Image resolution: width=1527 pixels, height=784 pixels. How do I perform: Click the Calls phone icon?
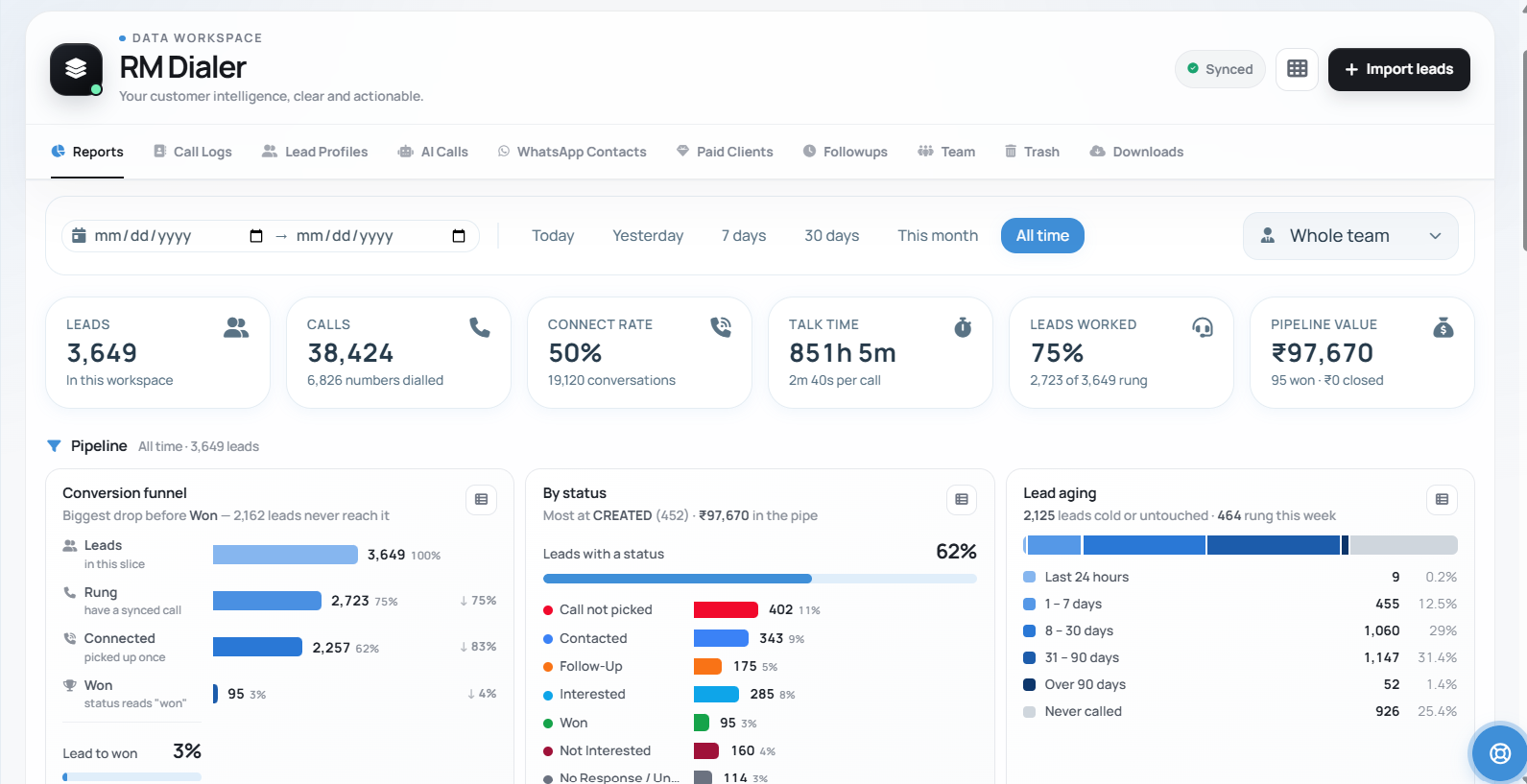click(x=480, y=327)
